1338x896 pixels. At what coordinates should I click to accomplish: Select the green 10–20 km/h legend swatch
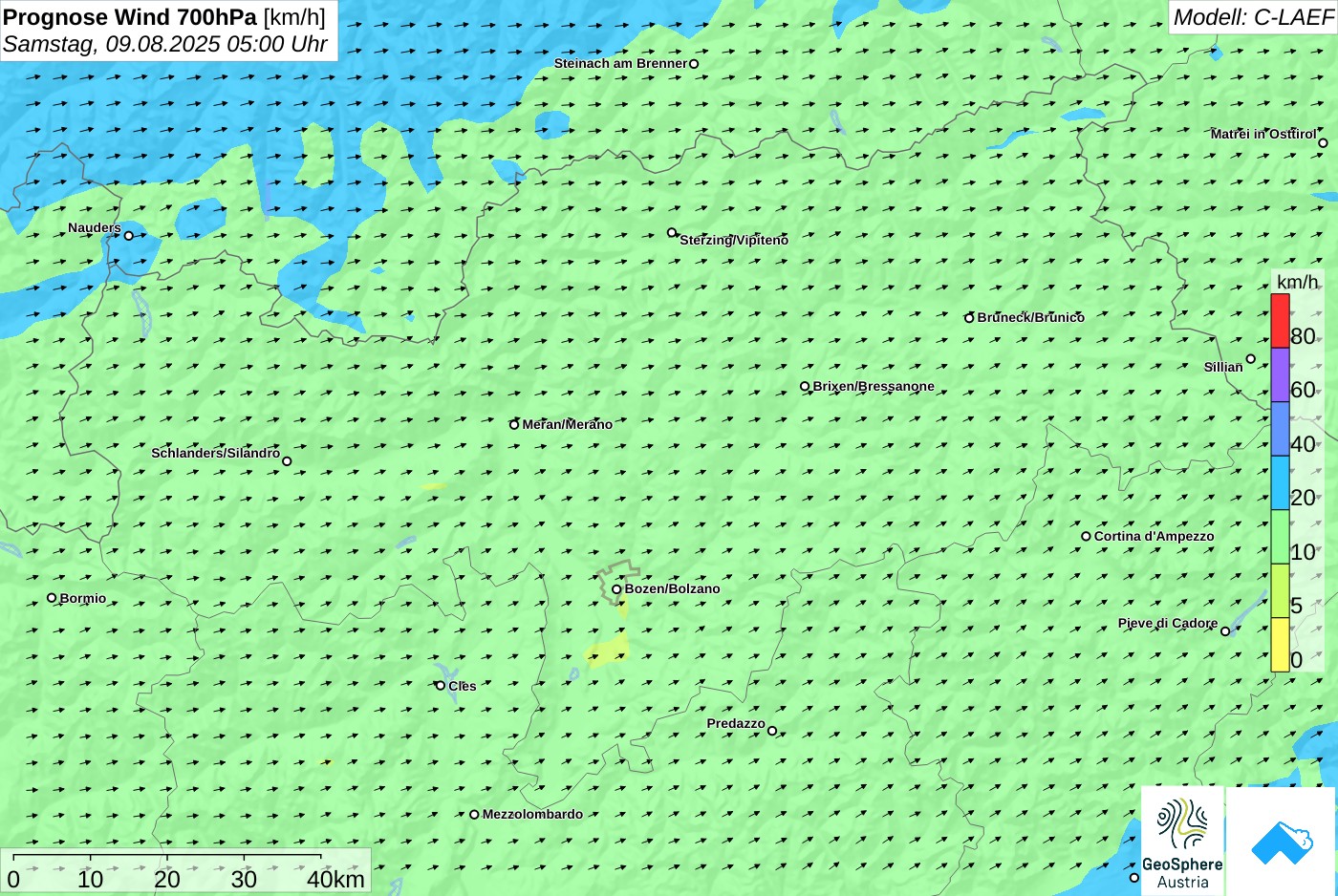(1280, 537)
